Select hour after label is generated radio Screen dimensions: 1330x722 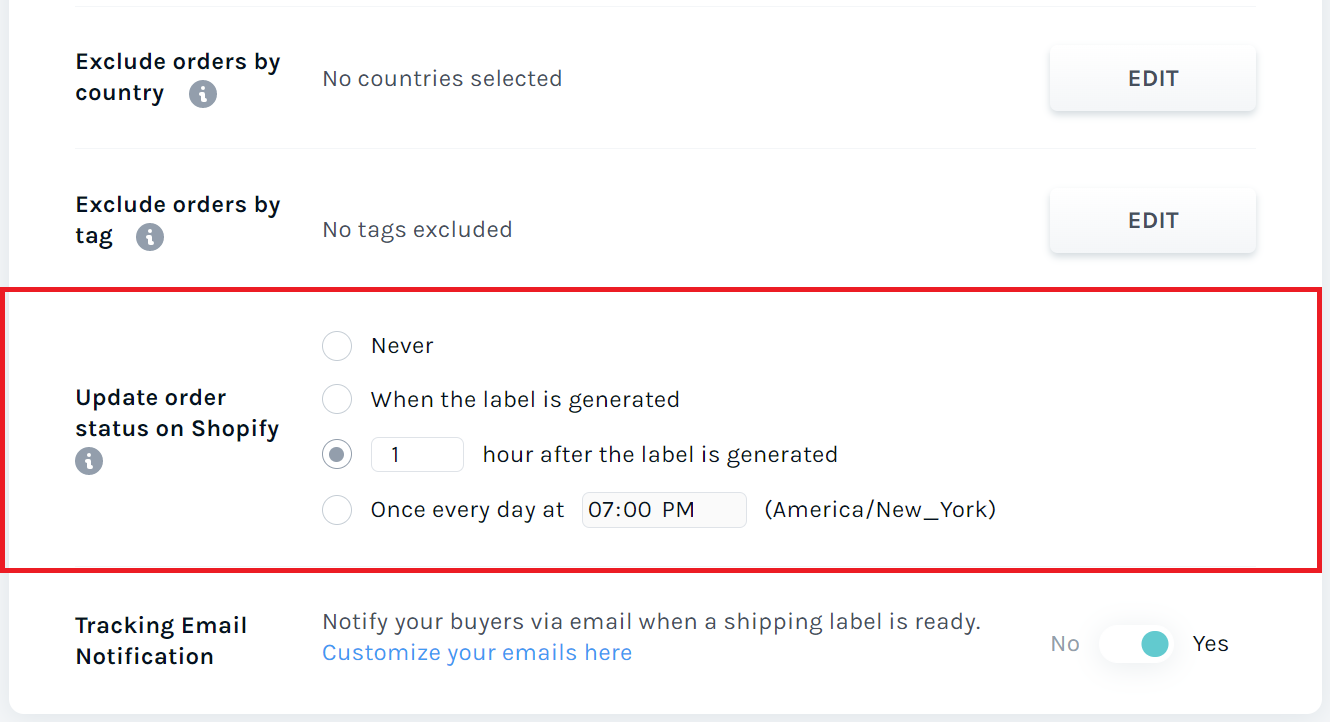click(337, 455)
